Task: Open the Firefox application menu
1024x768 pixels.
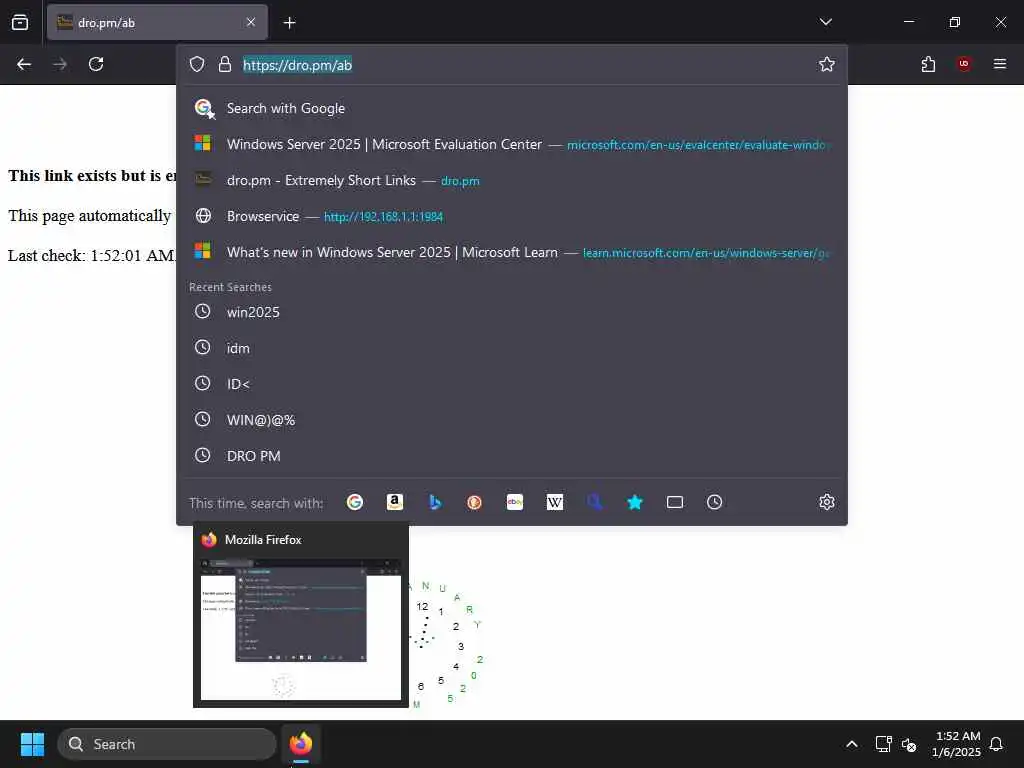Action: tap(1000, 64)
